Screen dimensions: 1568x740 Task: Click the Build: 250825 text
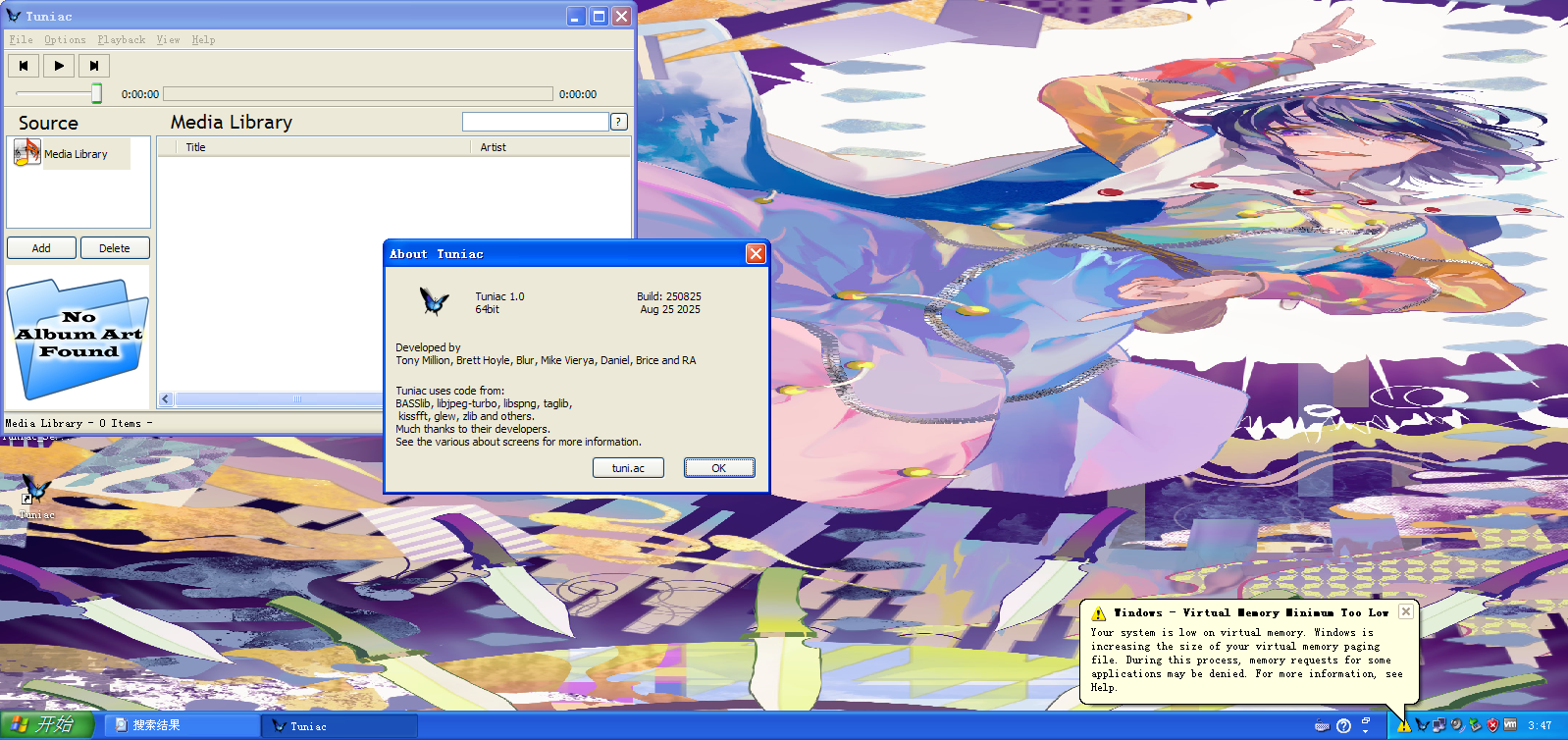pyautogui.click(x=669, y=296)
